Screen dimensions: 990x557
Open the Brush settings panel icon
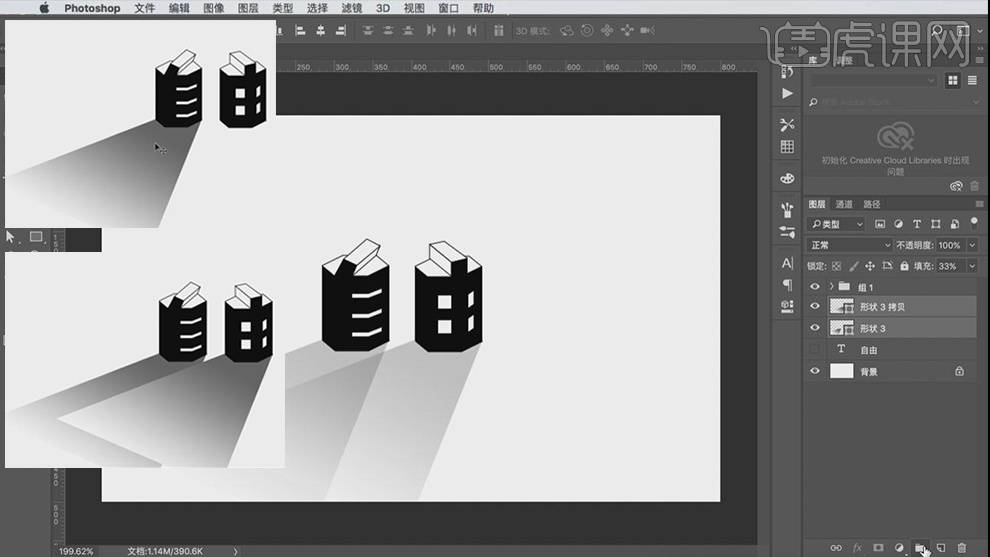tap(787, 232)
